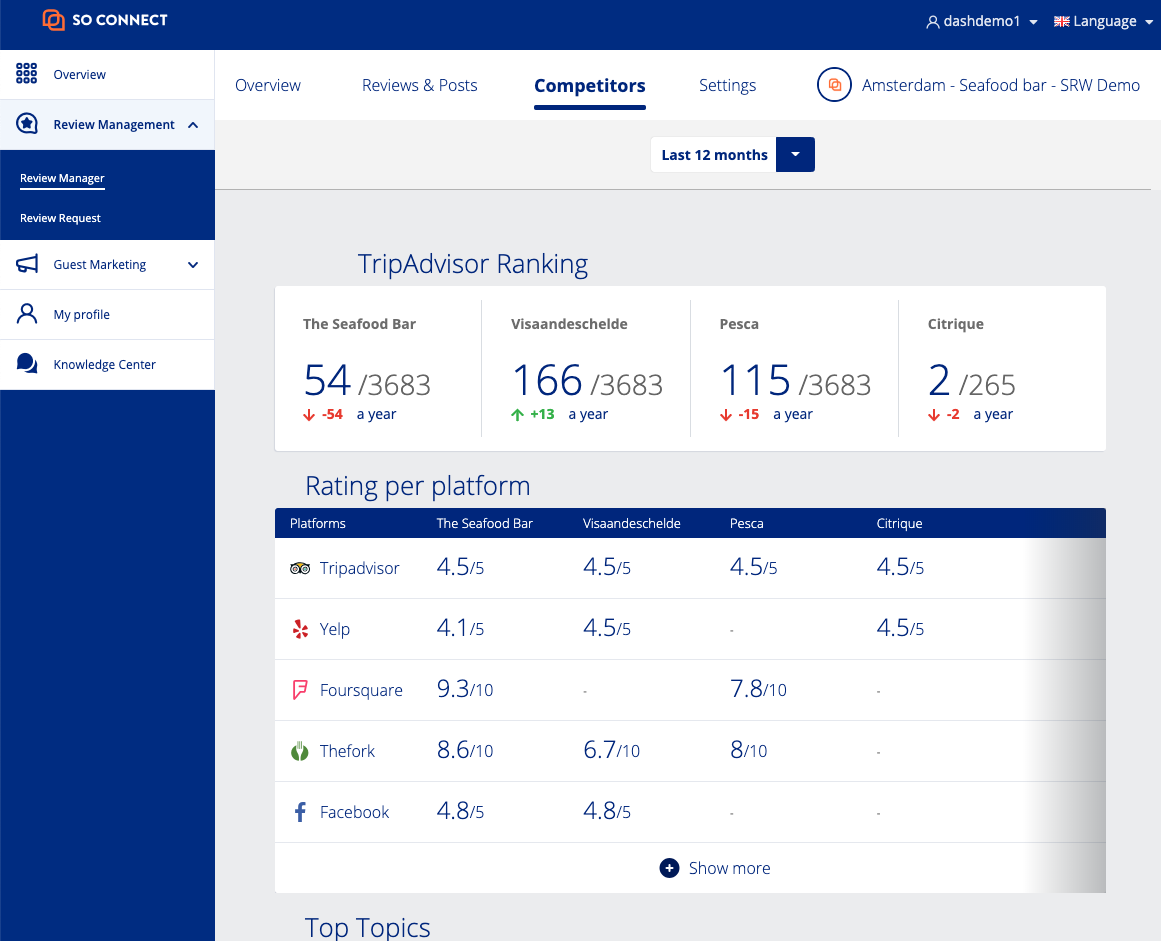Open the Knowledge Center menu item
The height and width of the screenshot is (941, 1161).
[x=107, y=364]
